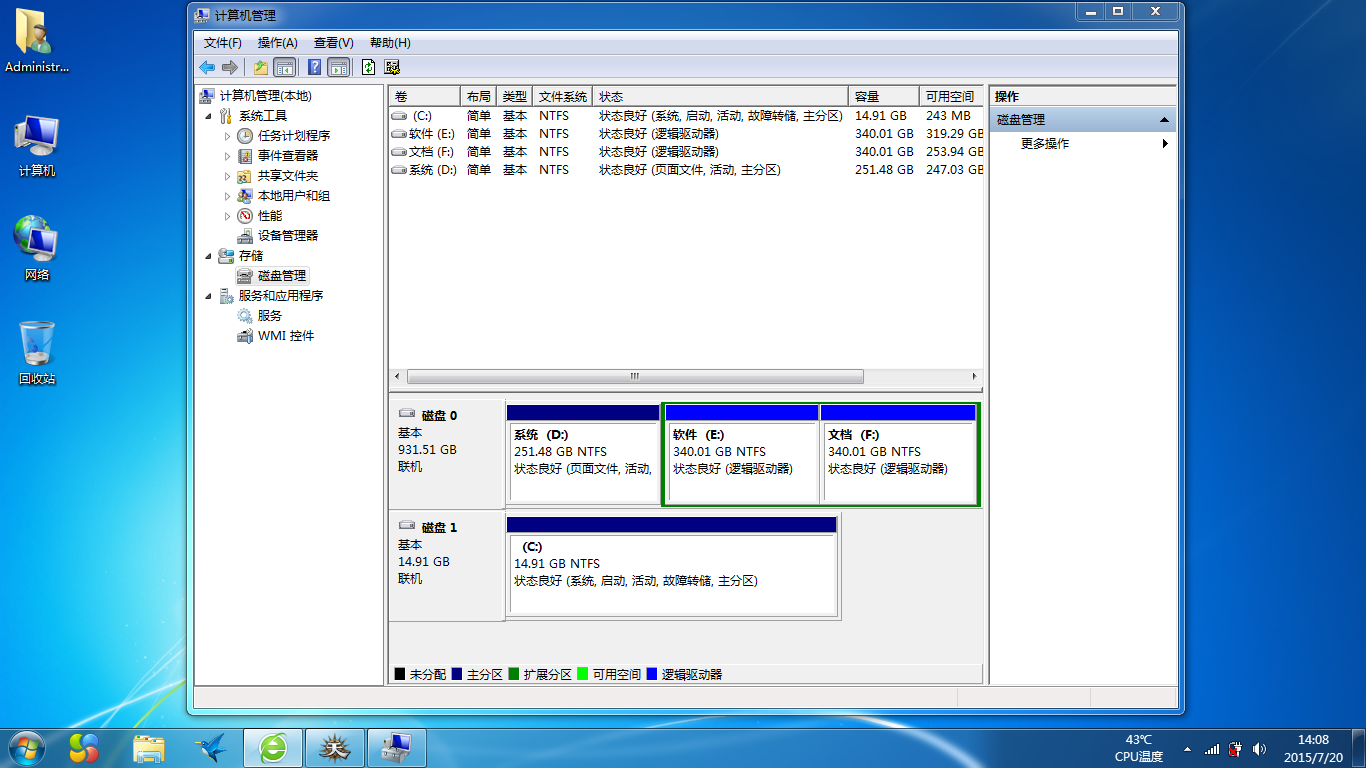The height and width of the screenshot is (768, 1366).
Task: Toggle the action pane show/hide icon
Action: 339,67
